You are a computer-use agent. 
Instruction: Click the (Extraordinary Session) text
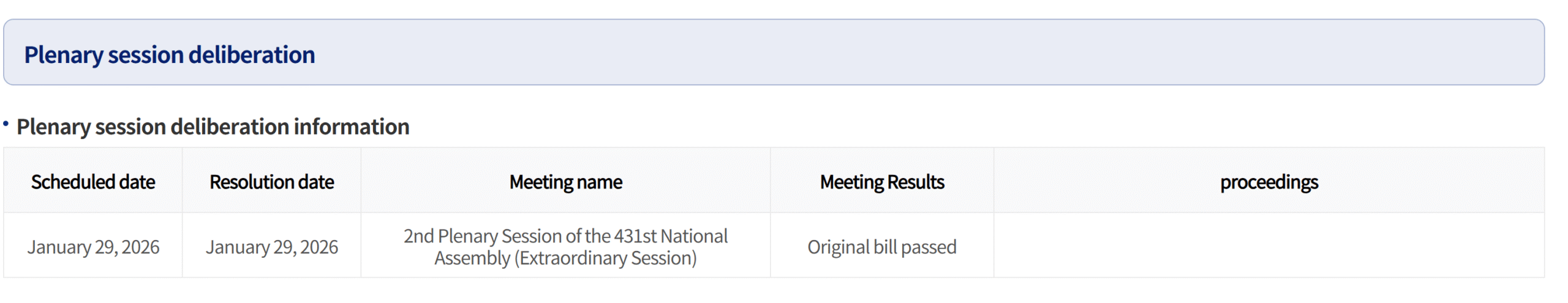coord(605,258)
